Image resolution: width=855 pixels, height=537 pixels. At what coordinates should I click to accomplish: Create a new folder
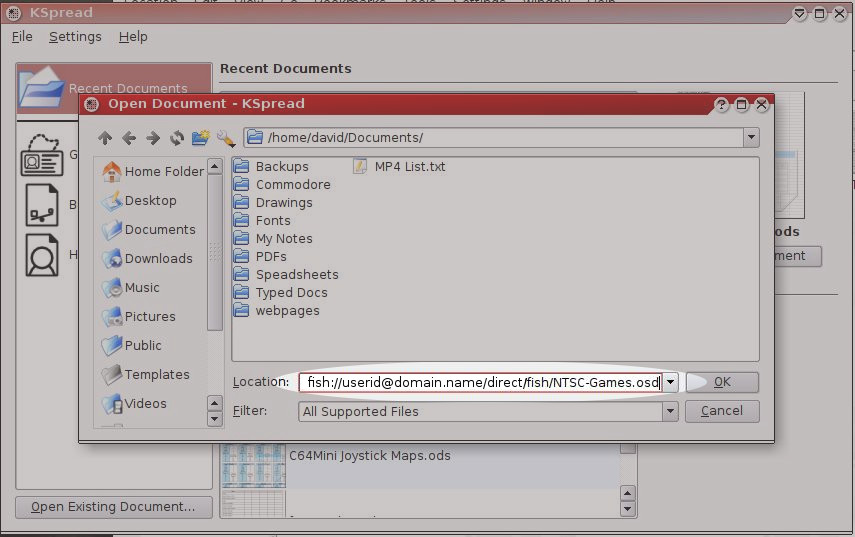point(201,138)
